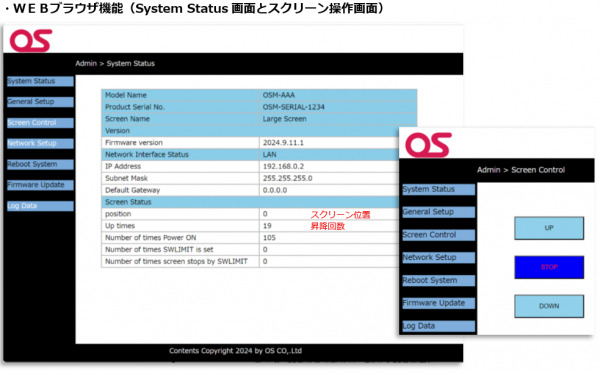Click the OS logo in System Status window

pos(31,41)
